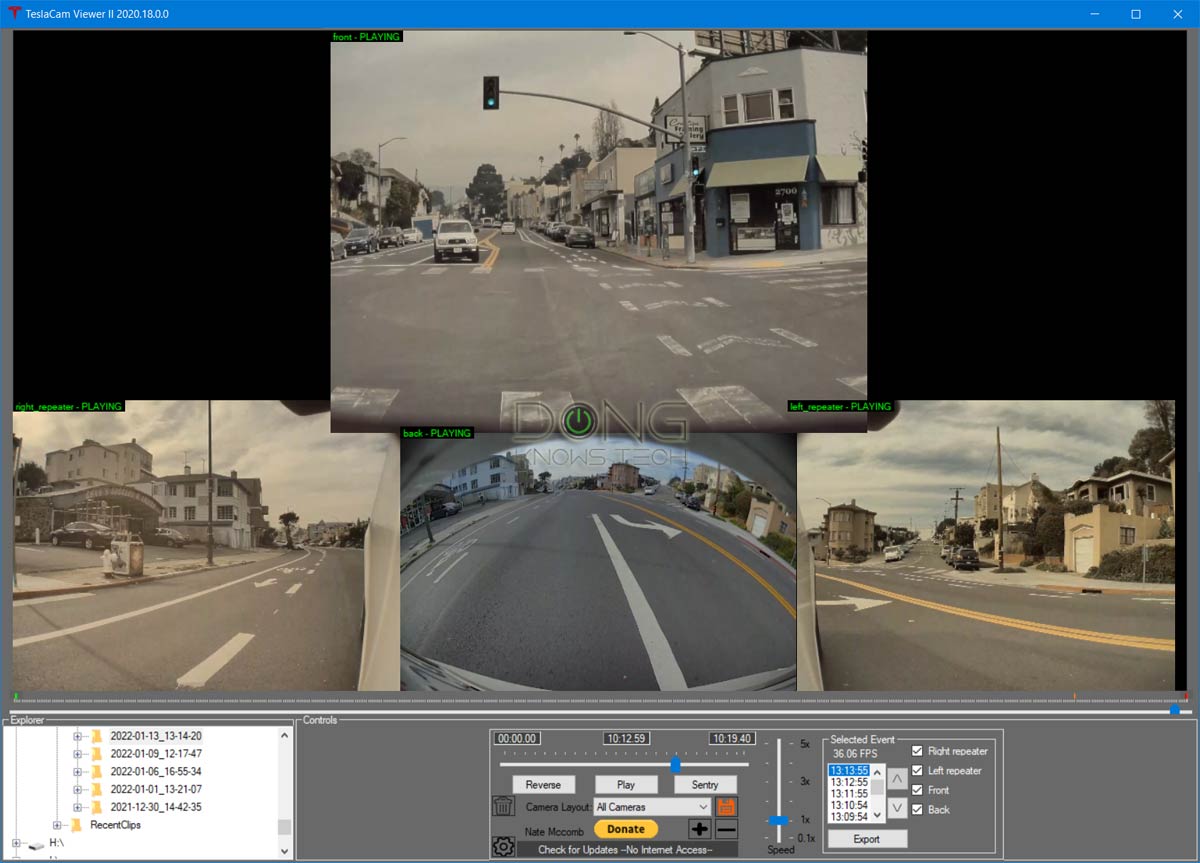1200x863 pixels.
Task: Click the Reverse button
Action: [544, 785]
